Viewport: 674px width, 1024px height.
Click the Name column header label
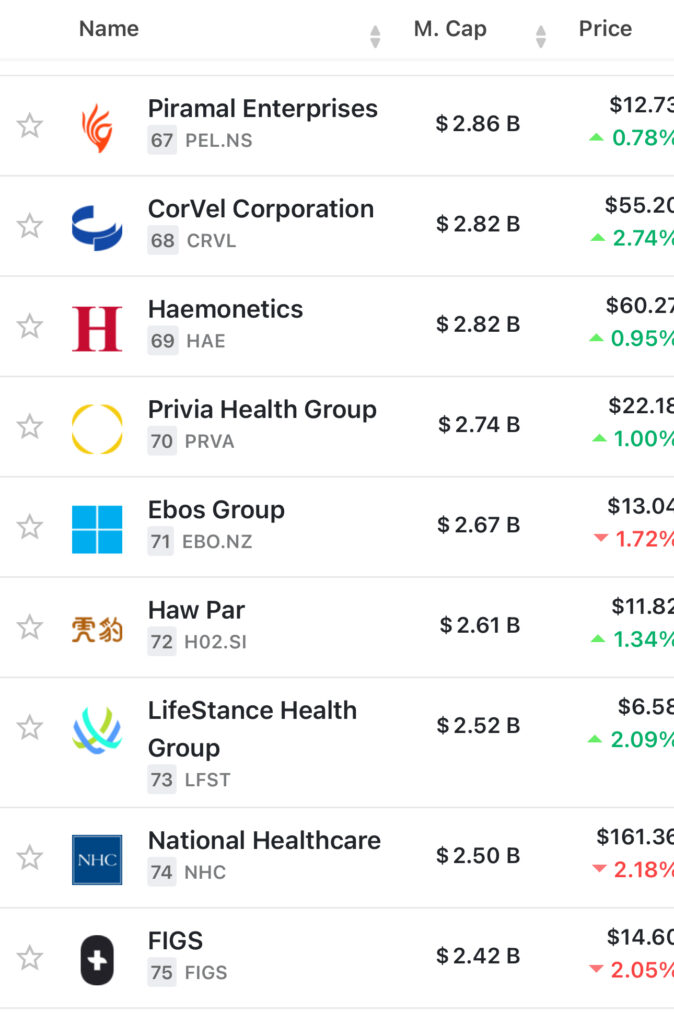108,29
